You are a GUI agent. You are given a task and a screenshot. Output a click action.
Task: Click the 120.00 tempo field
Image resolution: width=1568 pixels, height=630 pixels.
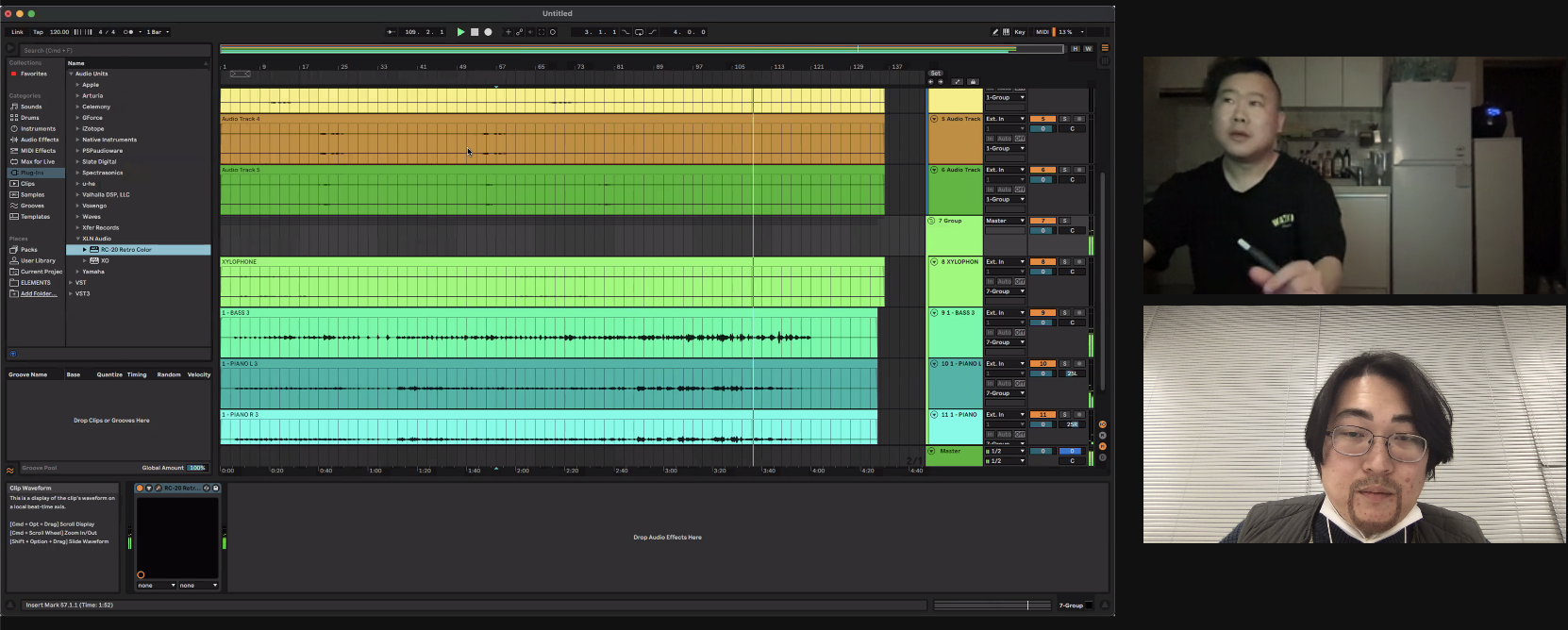(59, 32)
